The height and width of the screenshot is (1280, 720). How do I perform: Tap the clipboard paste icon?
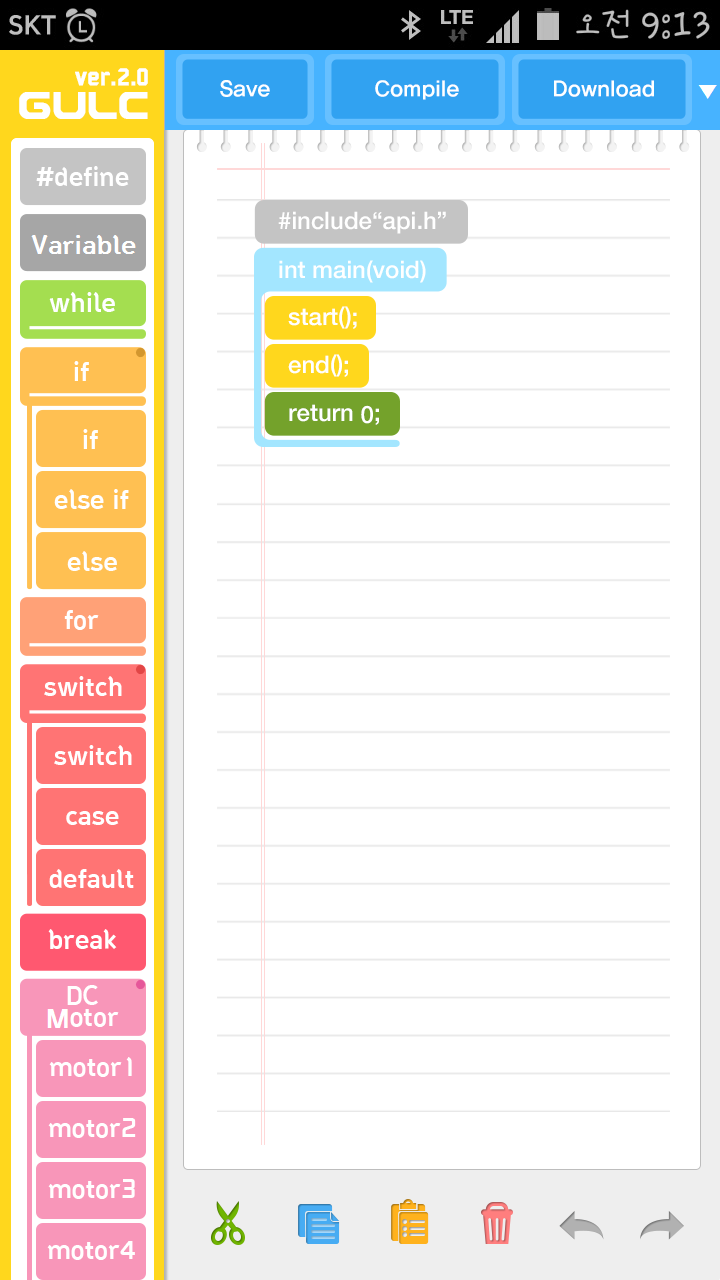(x=410, y=1223)
